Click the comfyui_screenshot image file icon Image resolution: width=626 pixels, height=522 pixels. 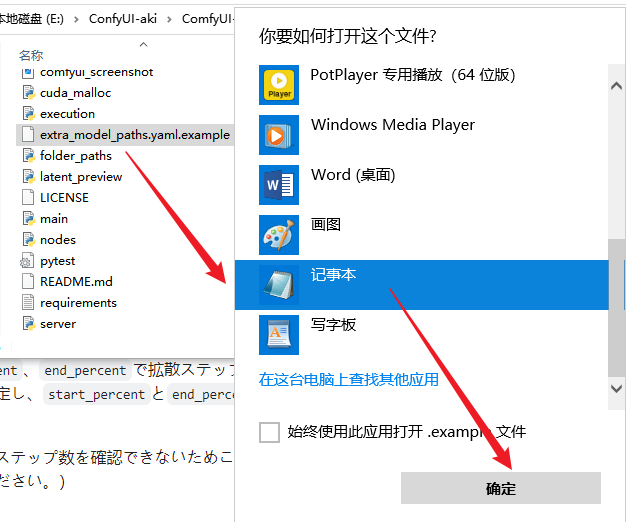tap(28, 73)
